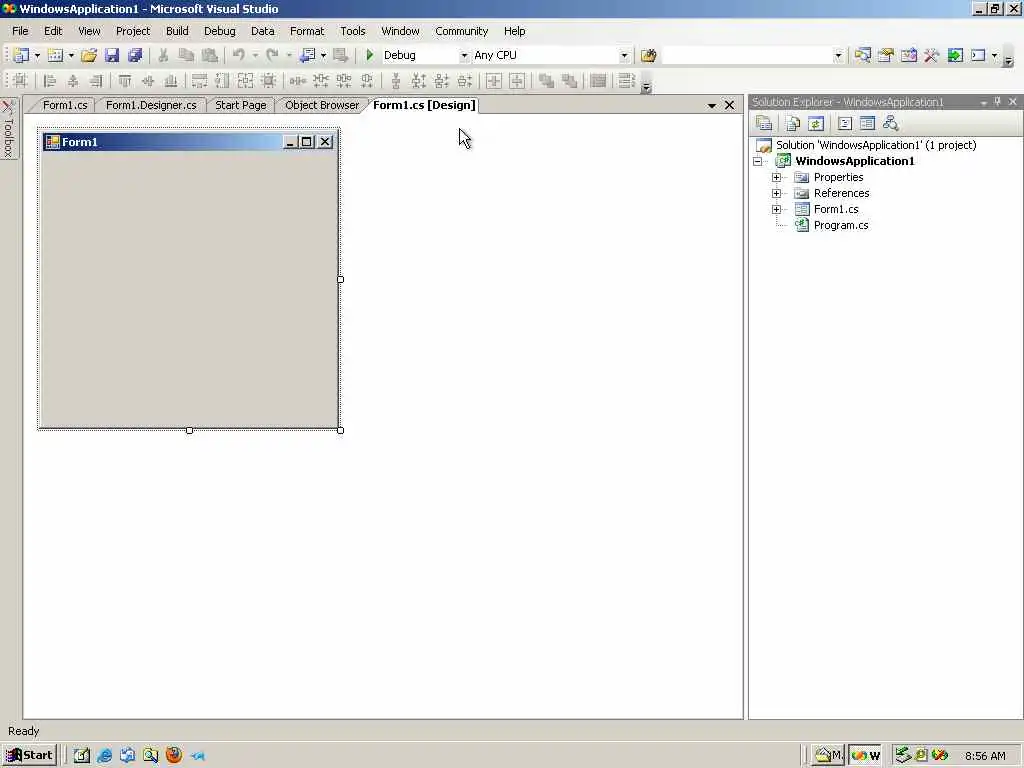Click View Designer icon in Solution Explorer
1024x768 pixels.
[867, 123]
